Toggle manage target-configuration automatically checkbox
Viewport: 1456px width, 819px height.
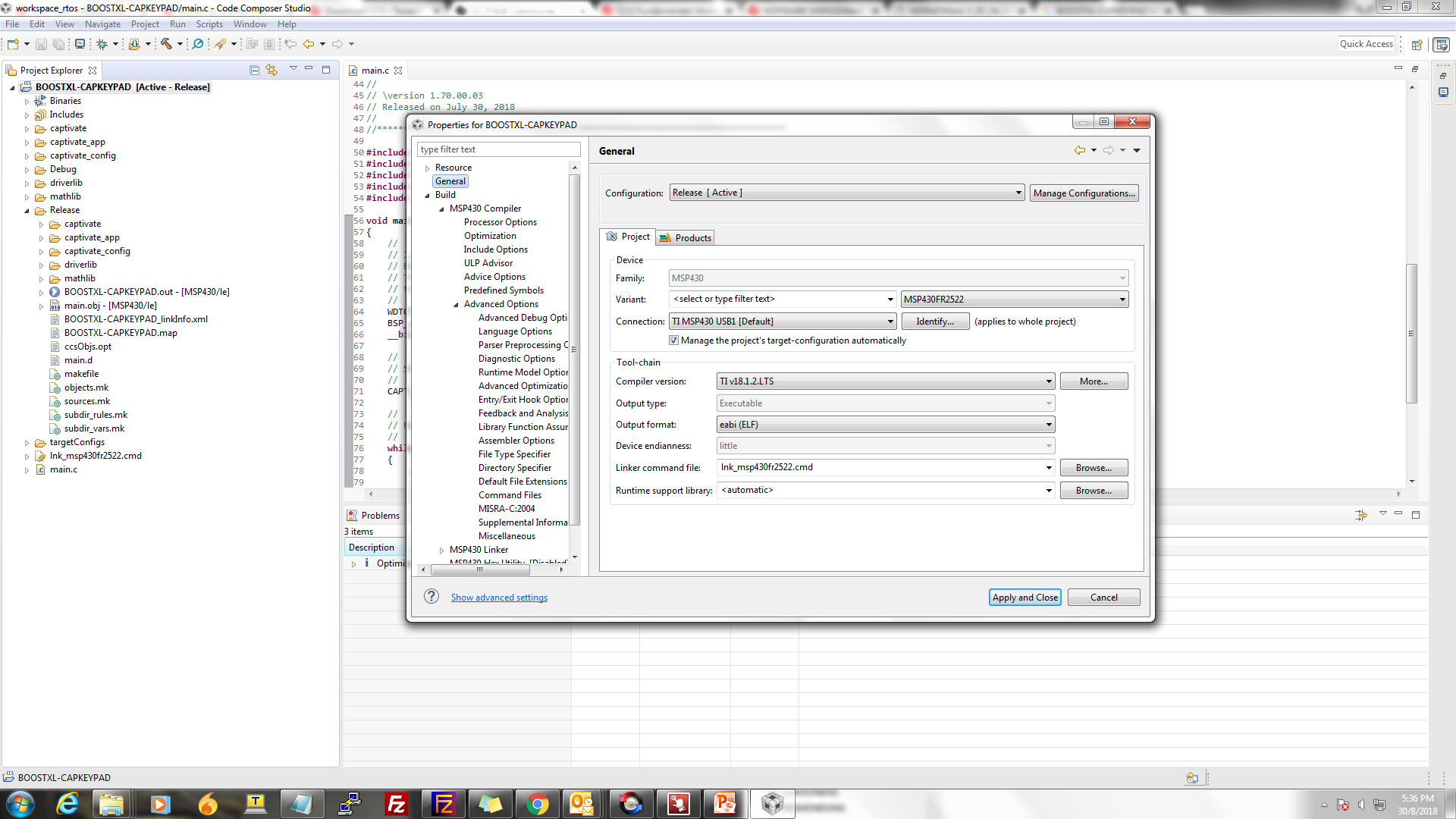[673, 340]
